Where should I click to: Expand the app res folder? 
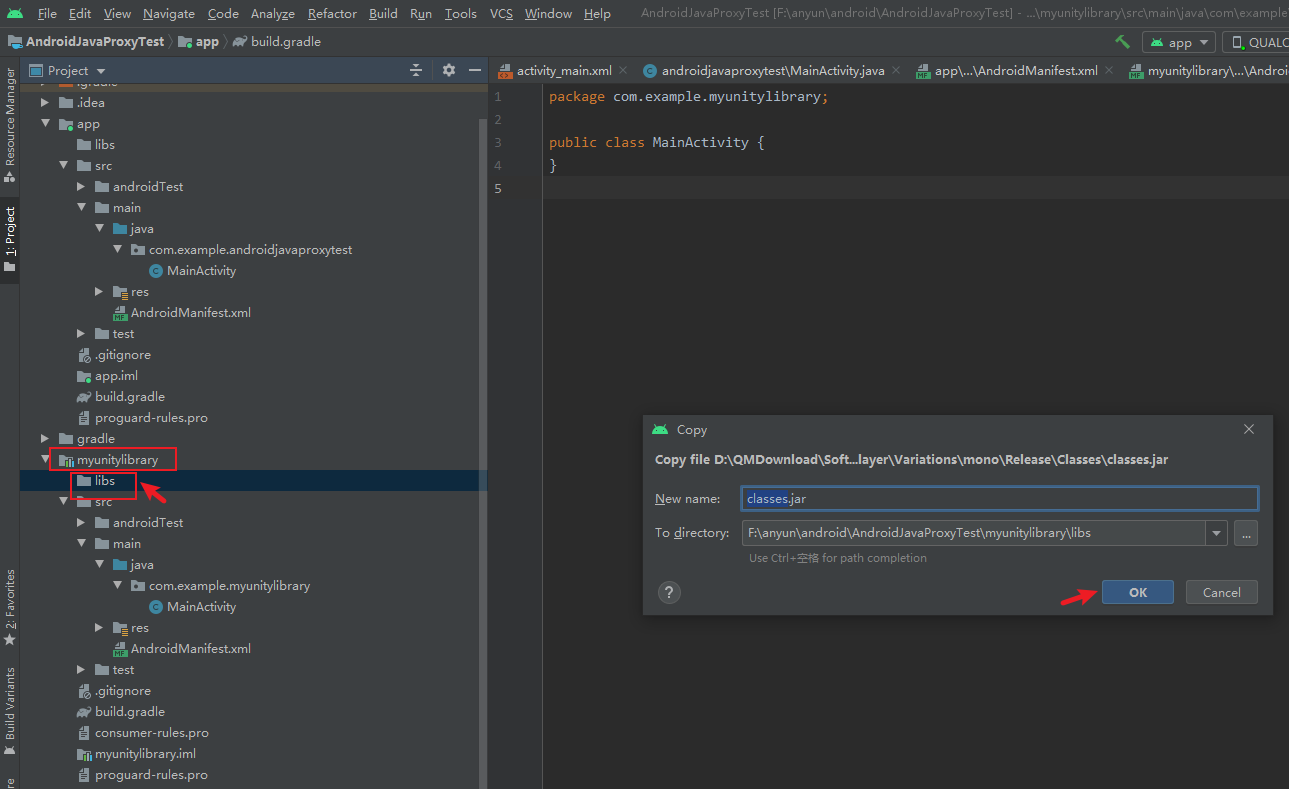(x=99, y=291)
